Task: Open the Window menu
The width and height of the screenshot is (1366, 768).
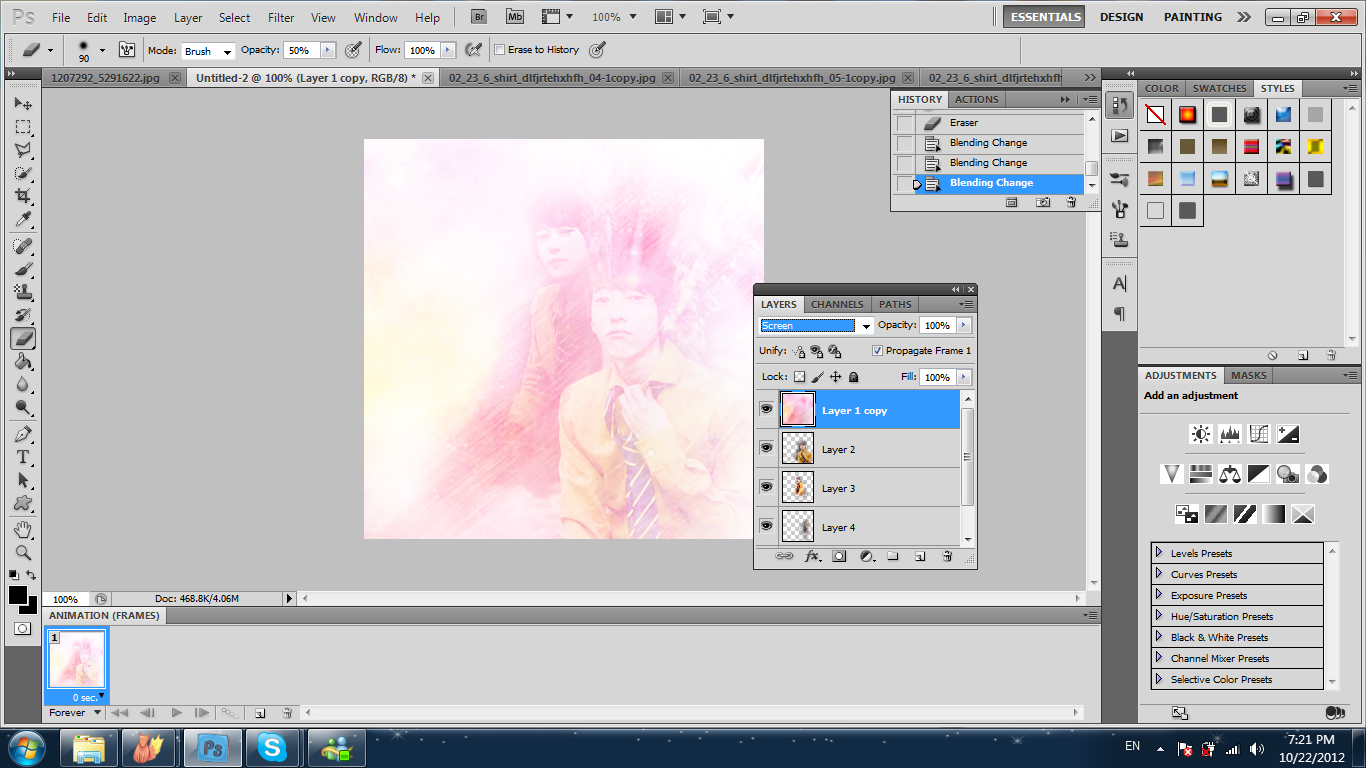Action: pyautogui.click(x=376, y=18)
